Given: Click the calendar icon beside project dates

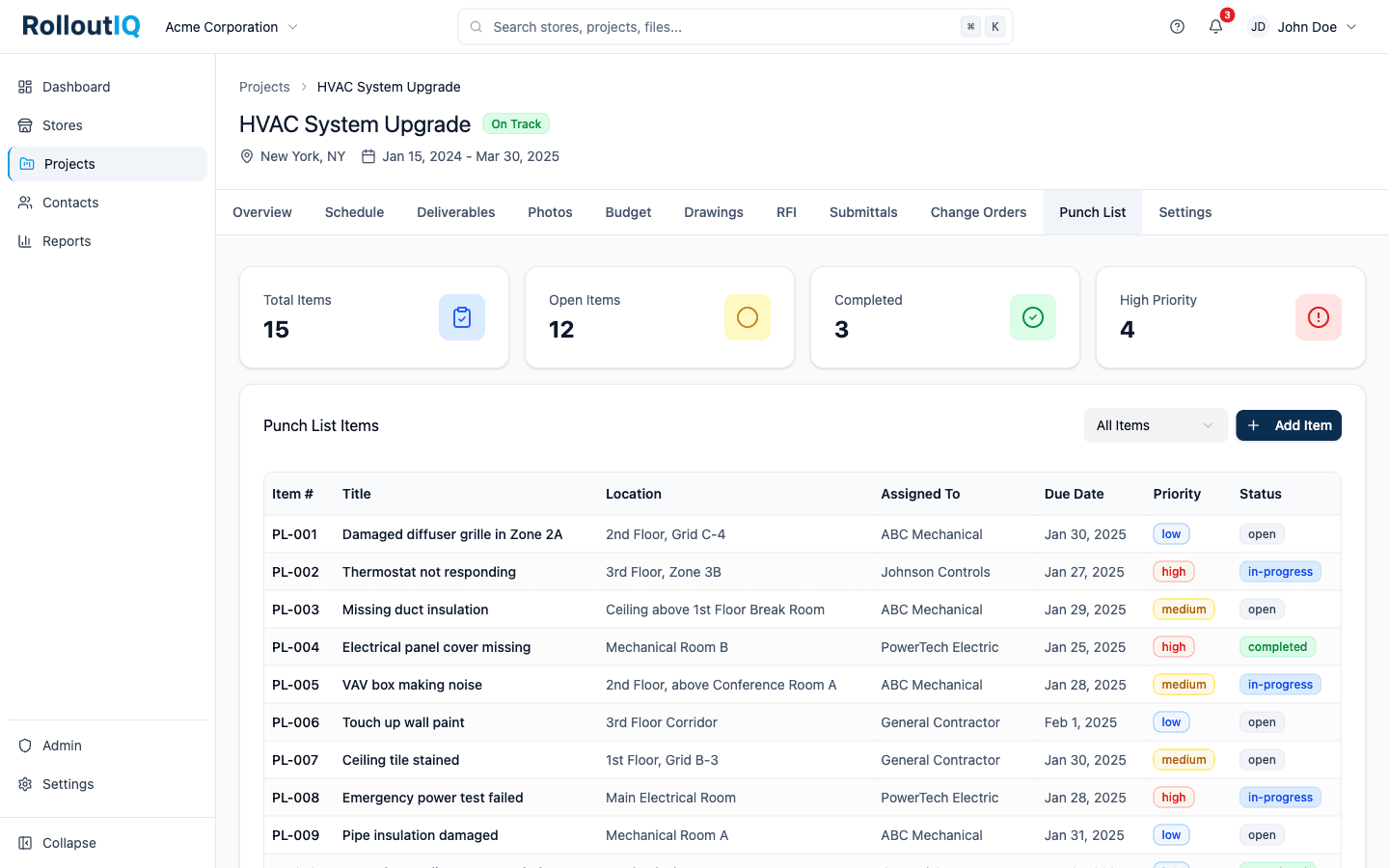Looking at the screenshot, I should pos(368,156).
